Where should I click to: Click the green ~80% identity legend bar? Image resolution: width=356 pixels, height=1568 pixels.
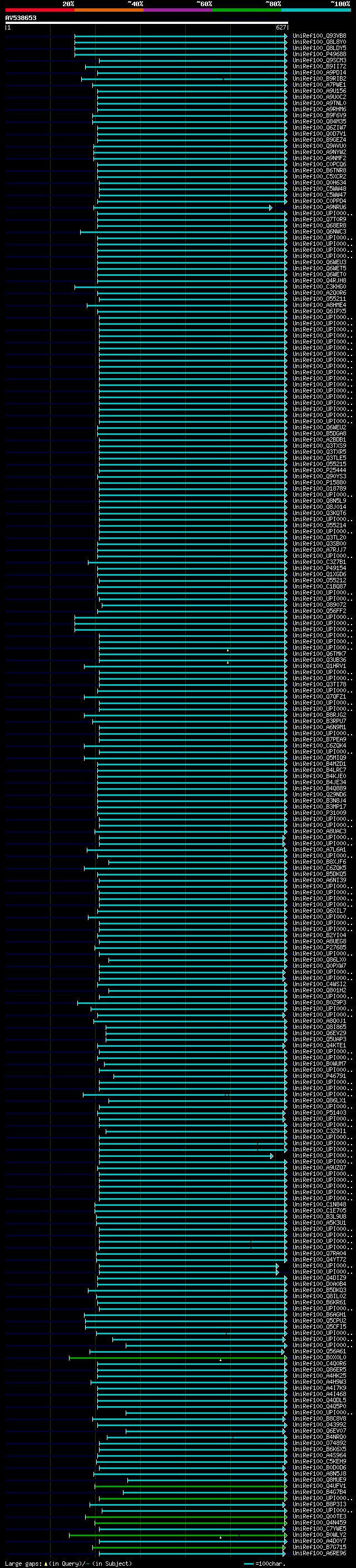(x=247, y=10)
